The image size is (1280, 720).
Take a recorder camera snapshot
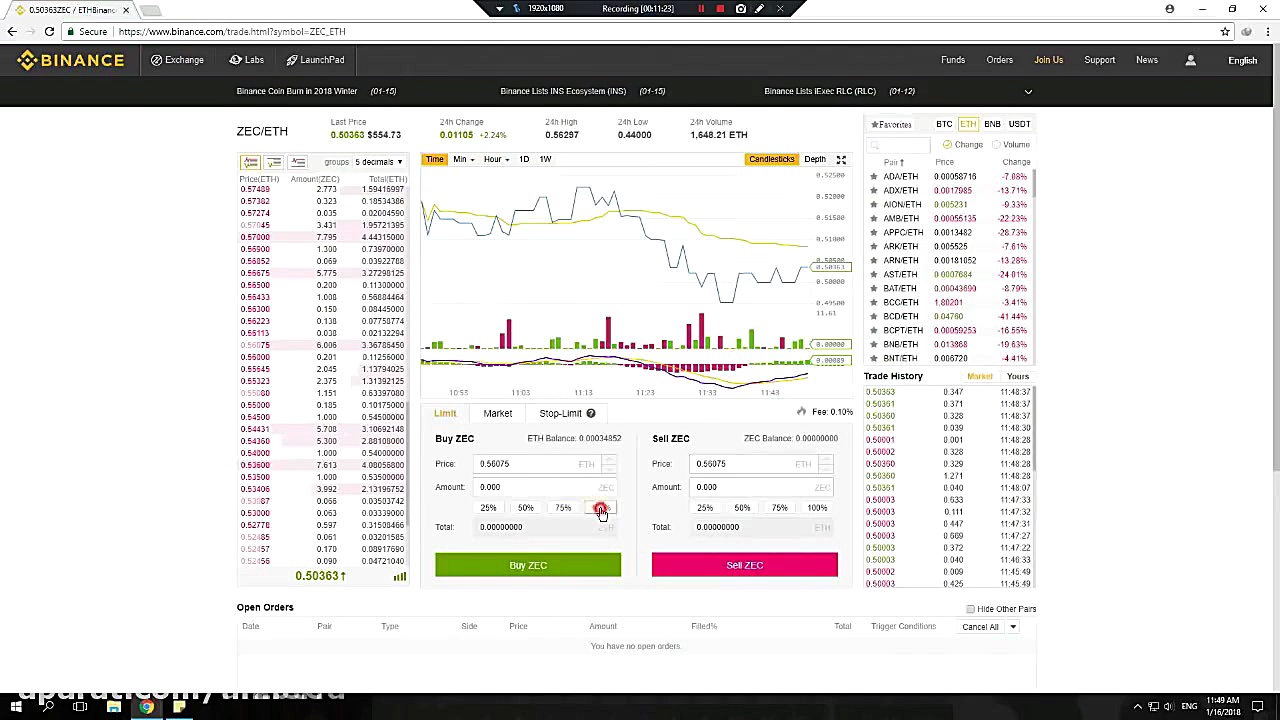[x=740, y=9]
